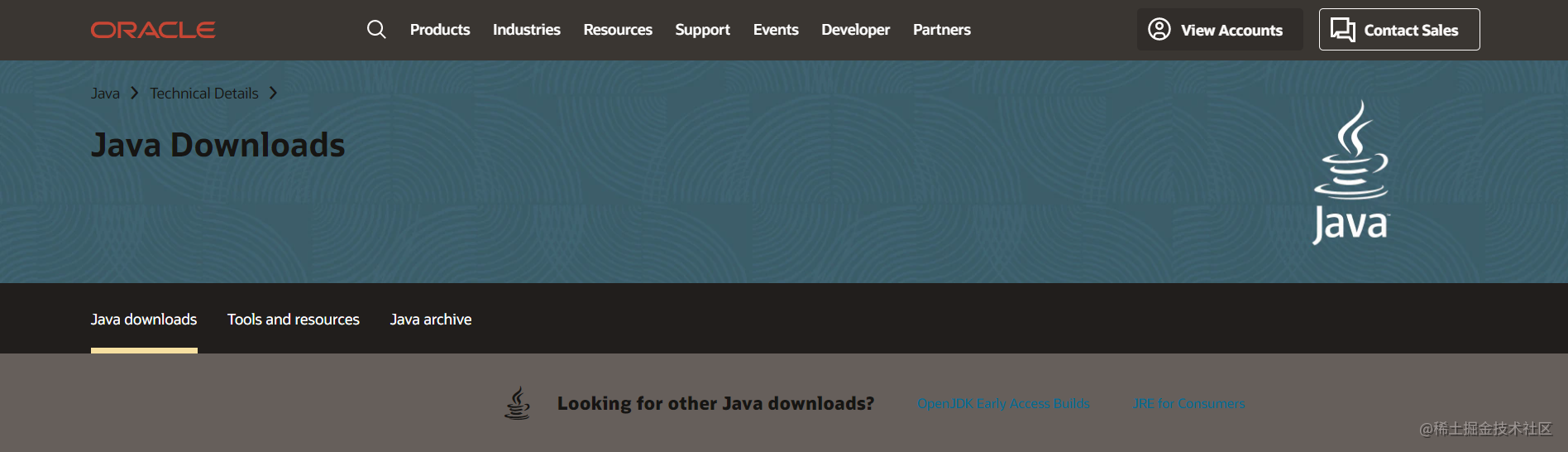This screenshot has width=1568, height=452.
Task: Click the View Accounts button
Action: (x=1220, y=30)
